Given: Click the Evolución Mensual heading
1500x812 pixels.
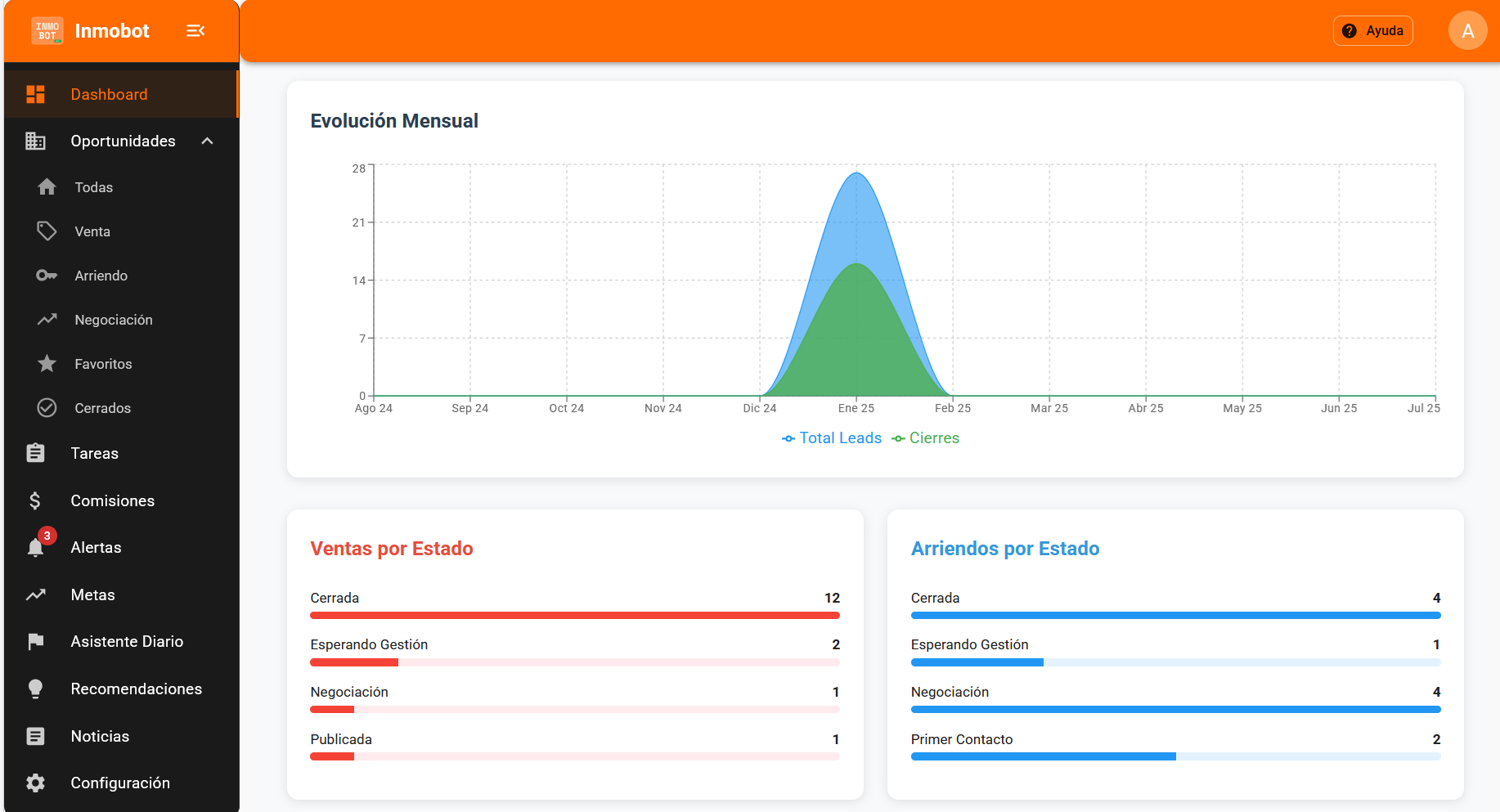Looking at the screenshot, I should 394,121.
